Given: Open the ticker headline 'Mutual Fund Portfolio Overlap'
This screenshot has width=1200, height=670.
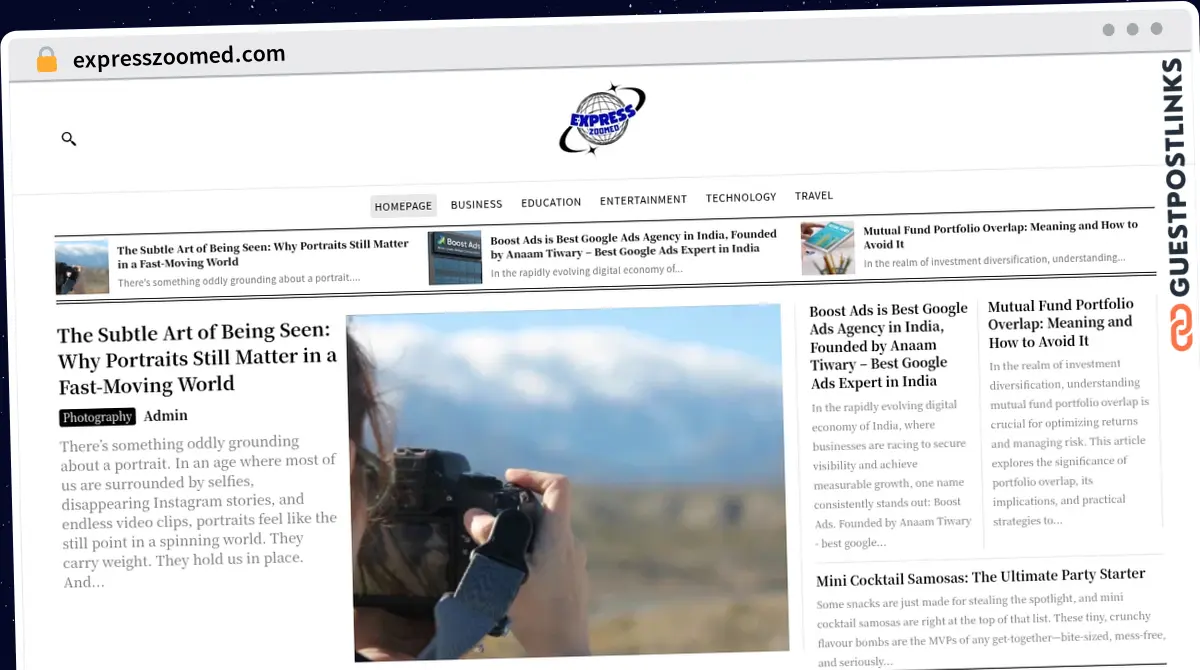Looking at the screenshot, I should pyautogui.click(x=1001, y=235).
